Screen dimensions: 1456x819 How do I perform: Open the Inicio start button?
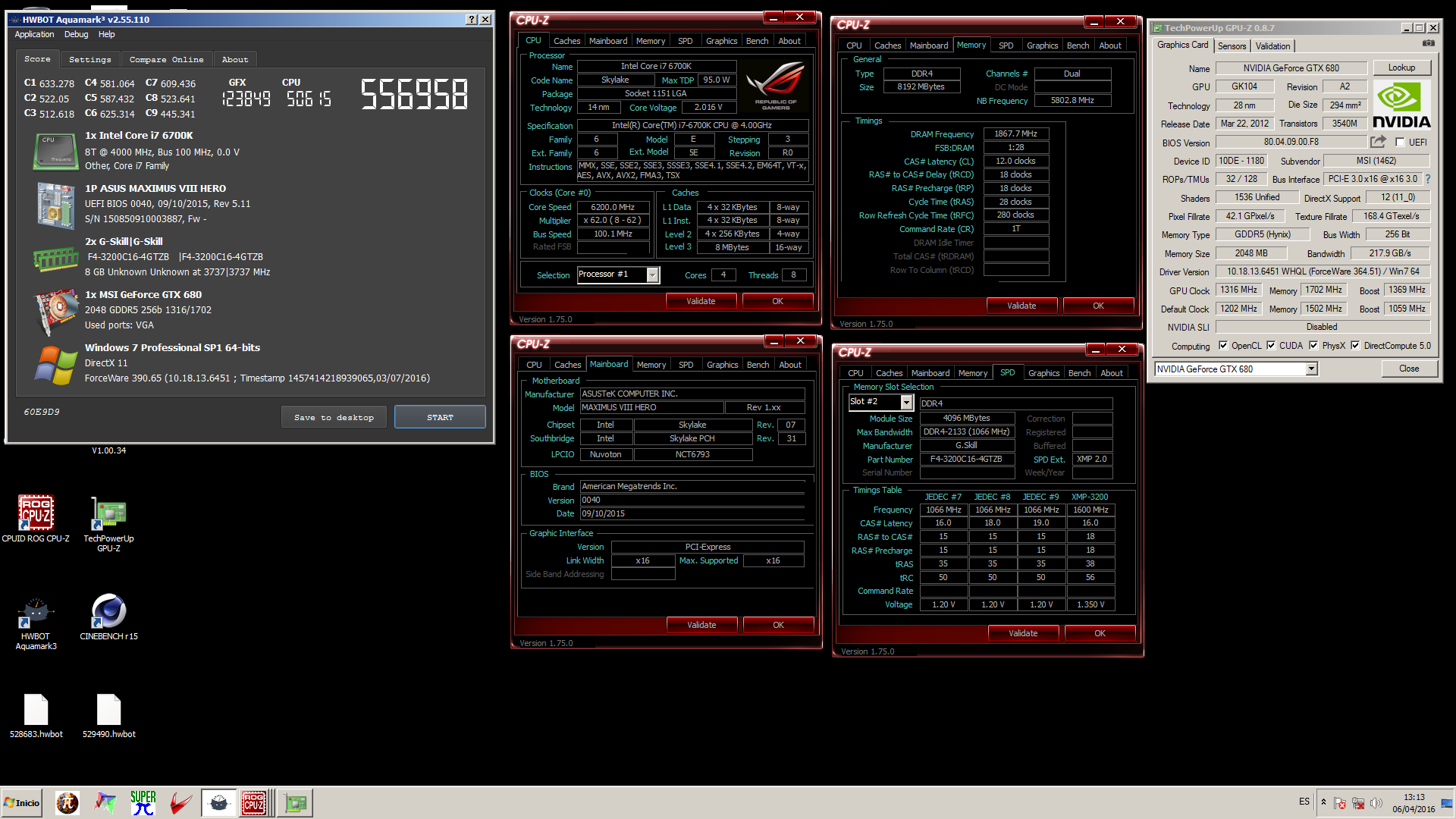22,803
